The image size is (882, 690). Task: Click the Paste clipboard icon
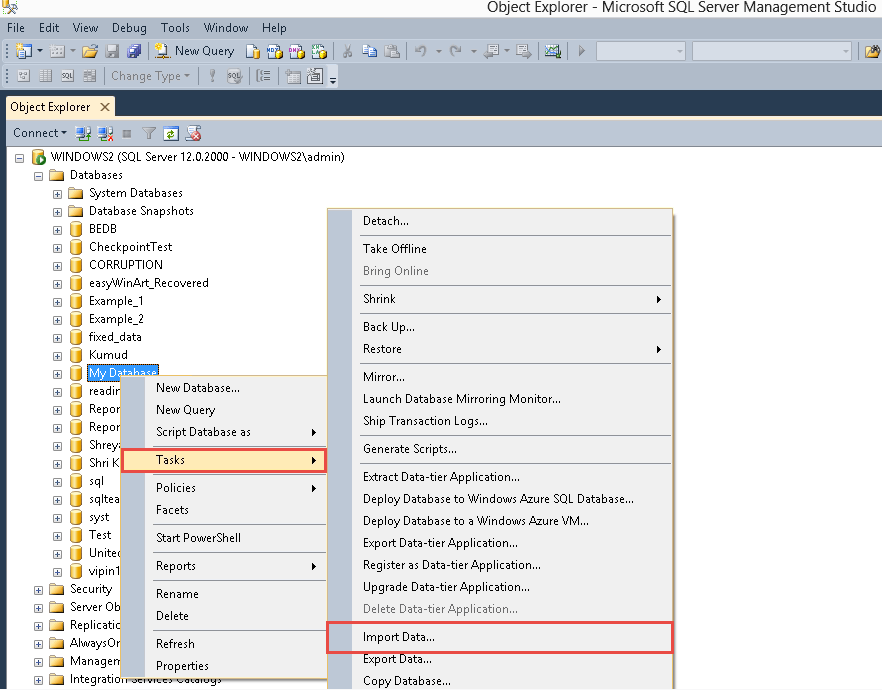point(392,51)
